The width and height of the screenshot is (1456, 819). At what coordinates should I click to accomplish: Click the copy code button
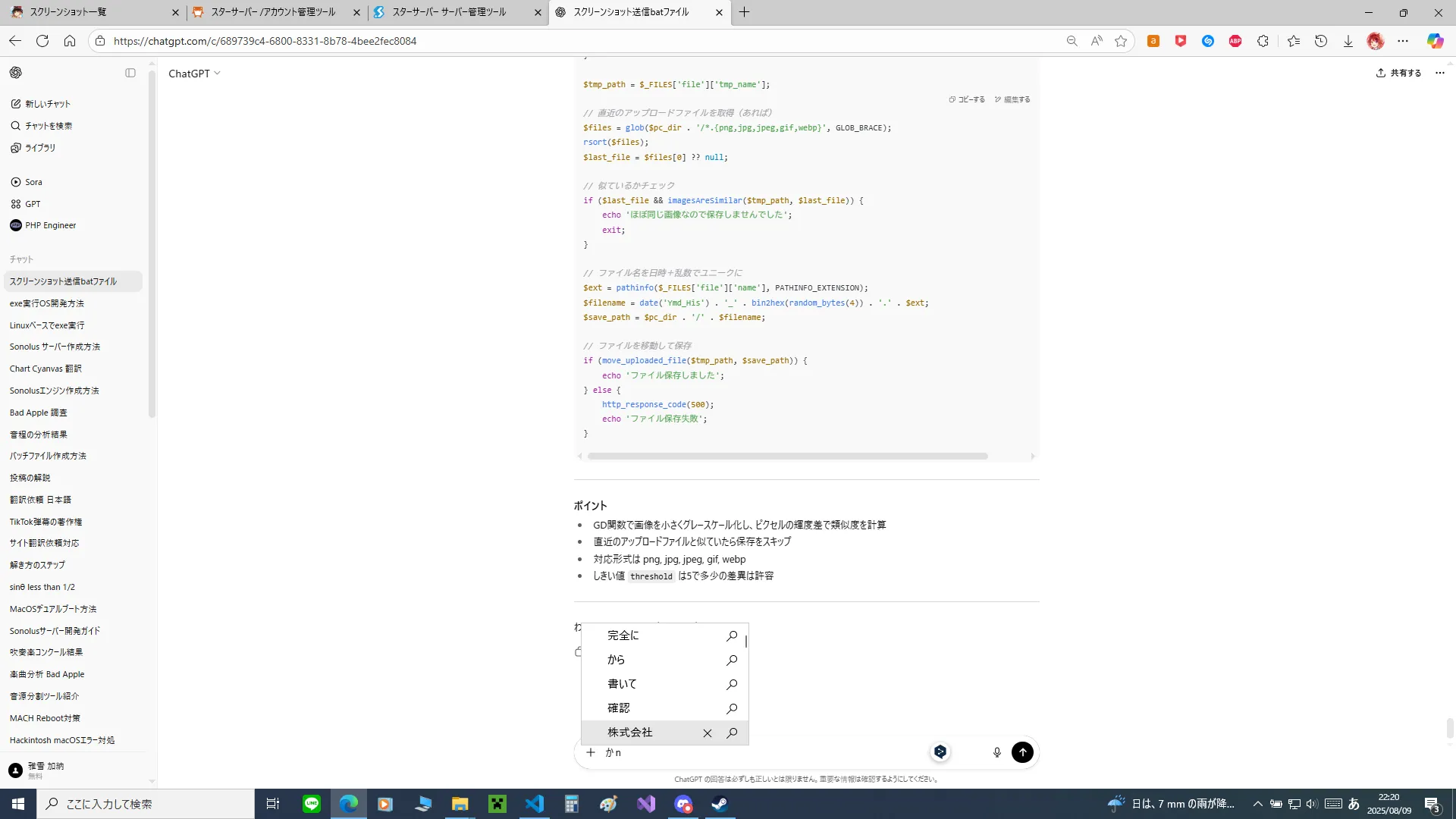point(967,99)
